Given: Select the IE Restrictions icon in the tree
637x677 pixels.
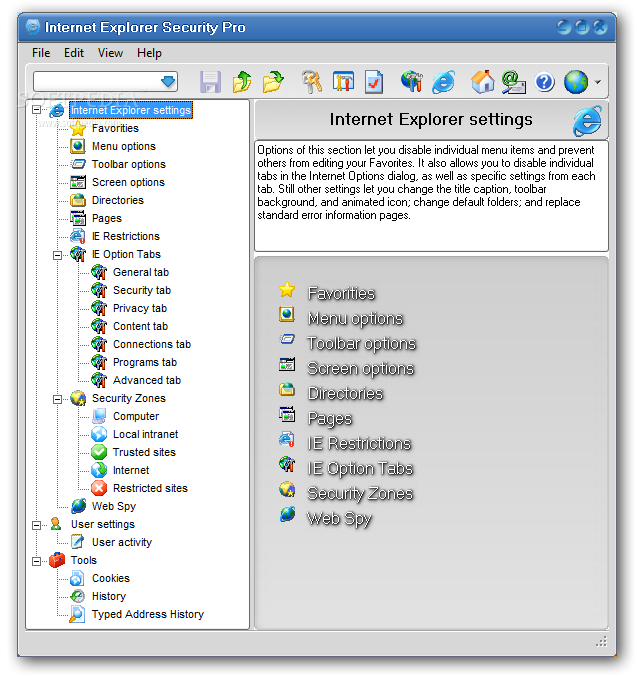Looking at the screenshot, I should point(78,237).
